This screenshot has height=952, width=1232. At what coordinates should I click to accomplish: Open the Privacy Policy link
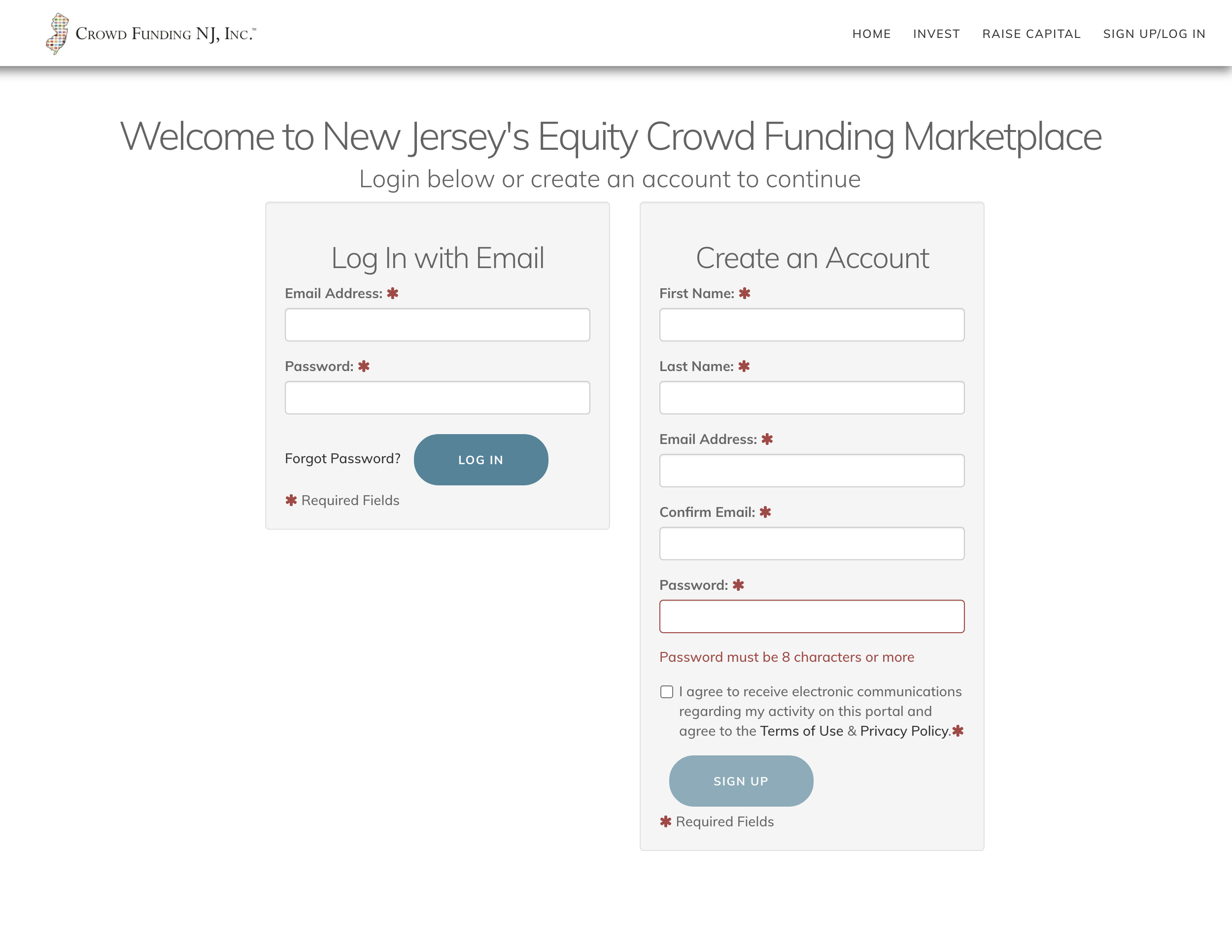pyautogui.click(x=905, y=731)
